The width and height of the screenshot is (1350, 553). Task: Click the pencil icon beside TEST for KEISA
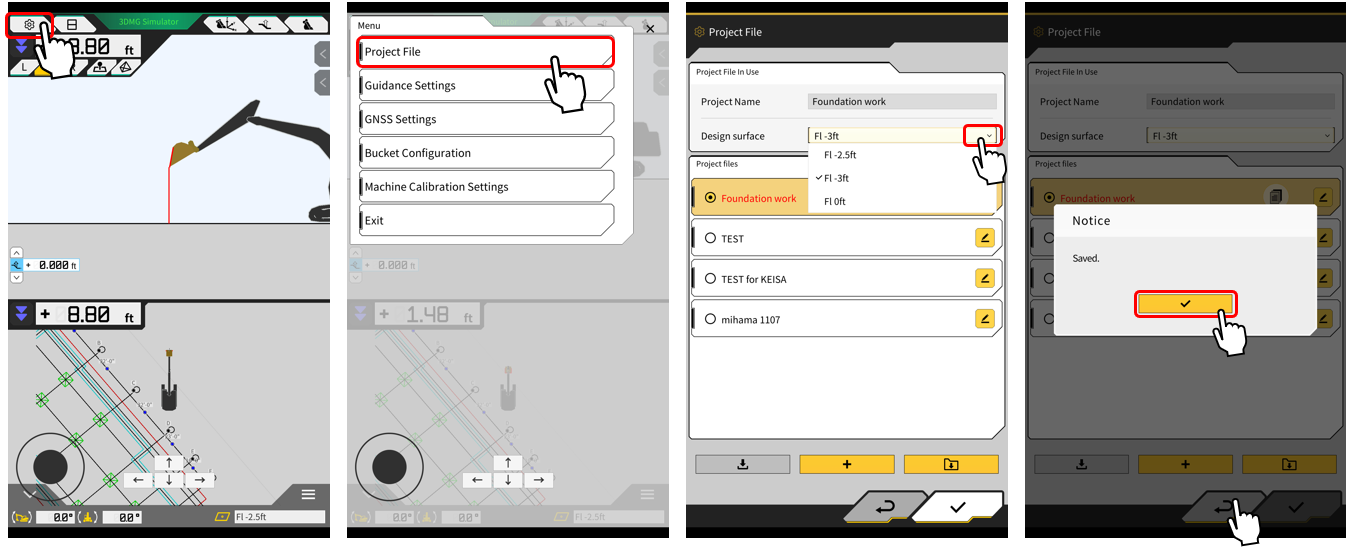pyautogui.click(x=985, y=278)
